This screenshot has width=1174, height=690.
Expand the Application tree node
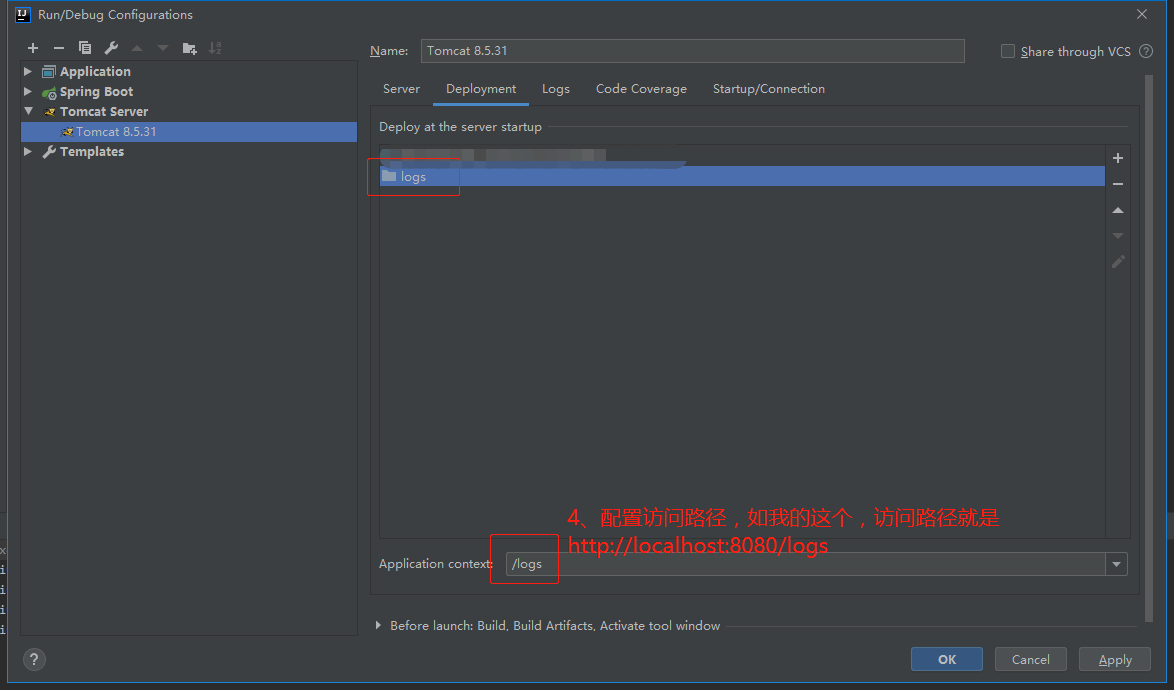pyautogui.click(x=28, y=71)
